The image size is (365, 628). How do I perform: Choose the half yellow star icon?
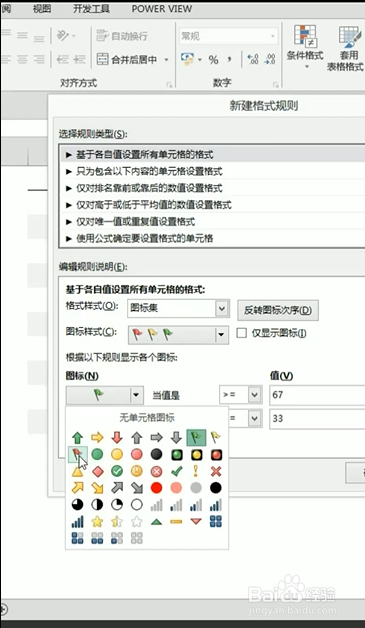point(117,521)
